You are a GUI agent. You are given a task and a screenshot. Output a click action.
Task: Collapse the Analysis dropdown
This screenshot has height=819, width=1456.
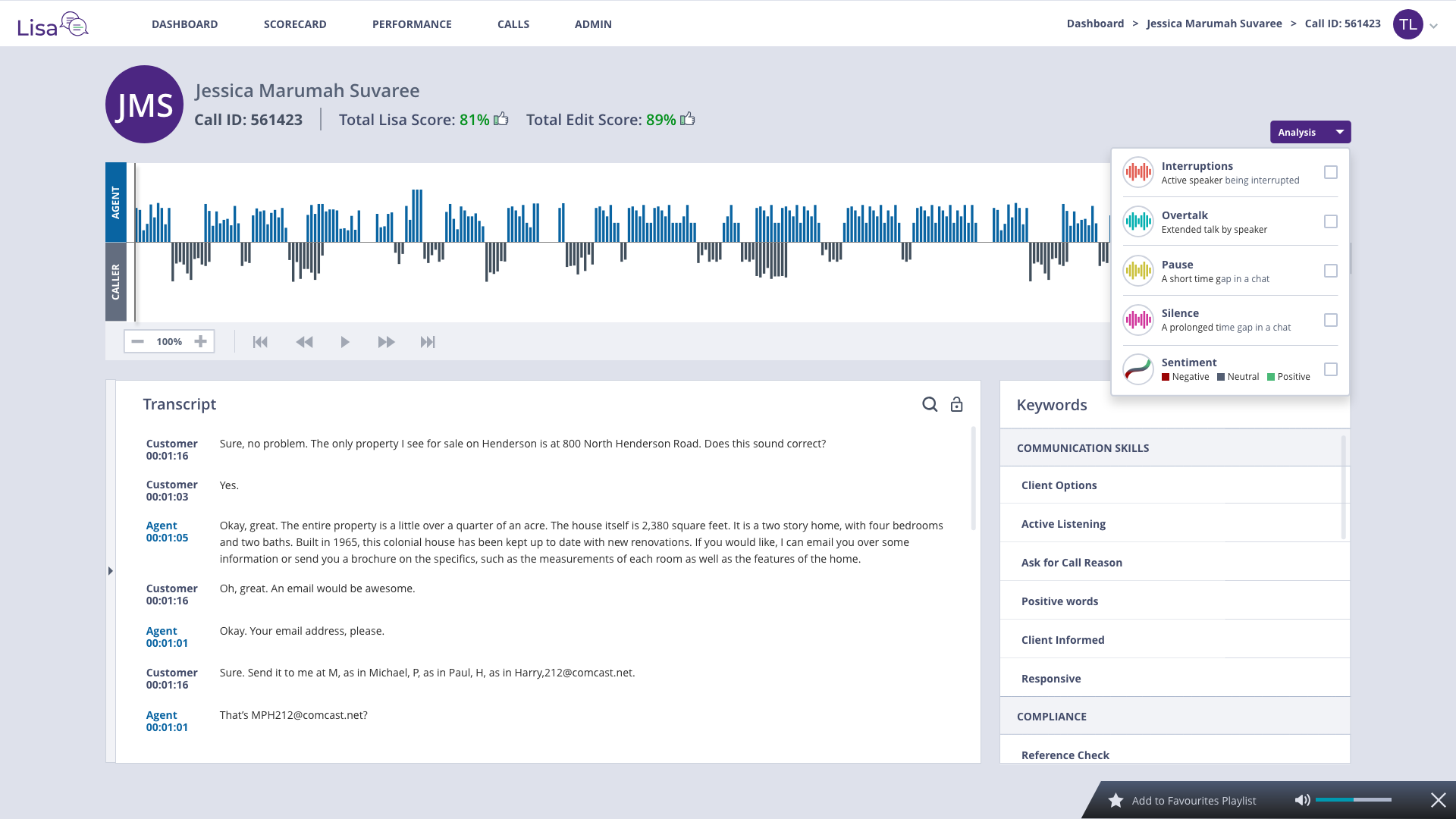(x=1339, y=132)
